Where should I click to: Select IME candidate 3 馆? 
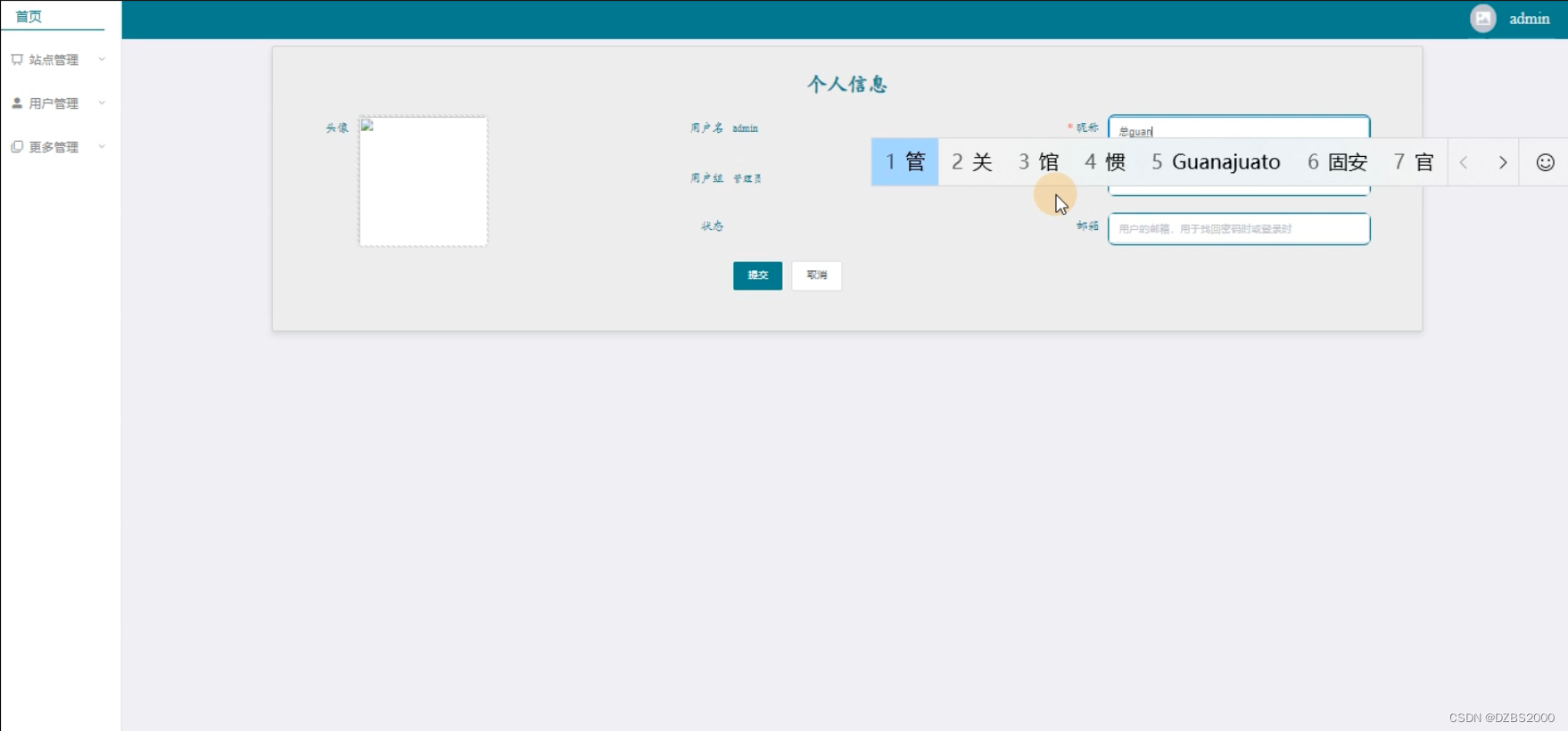pos(1038,162)
